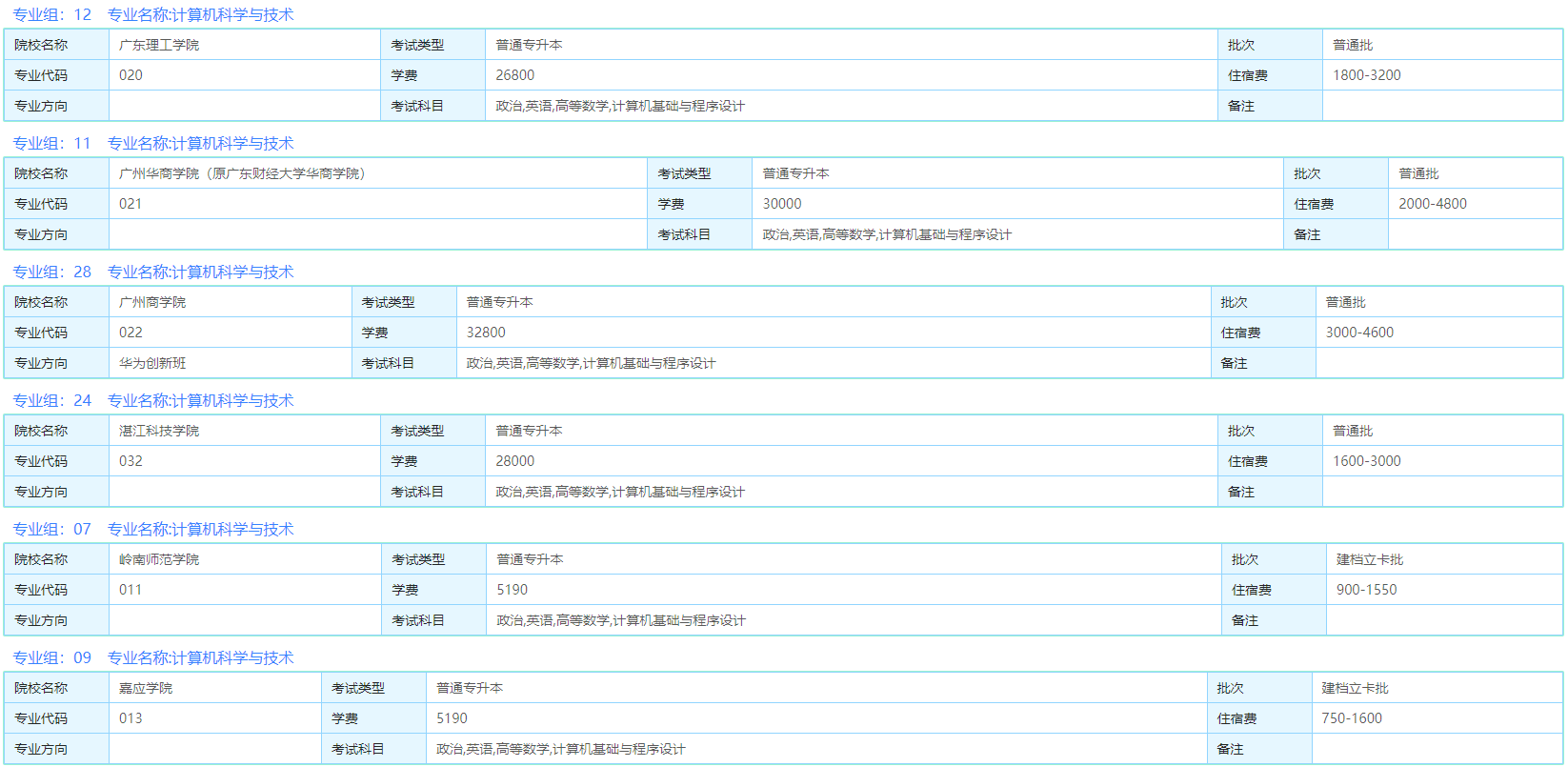Click 普通批 in 广东理工学院 table
Image resolution: width=1568 pixels, height=767 pixels.
[x=1353, y=45]
